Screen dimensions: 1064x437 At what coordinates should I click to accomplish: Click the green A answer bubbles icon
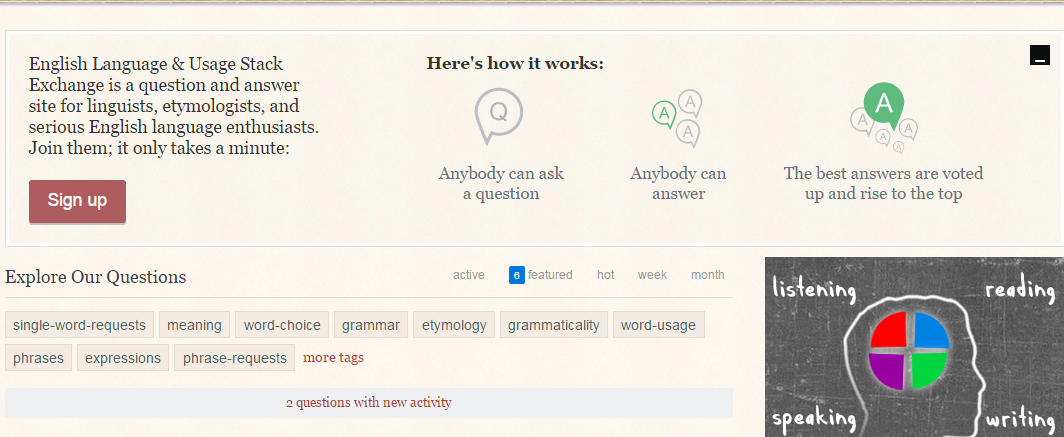(x=677, y=119)
